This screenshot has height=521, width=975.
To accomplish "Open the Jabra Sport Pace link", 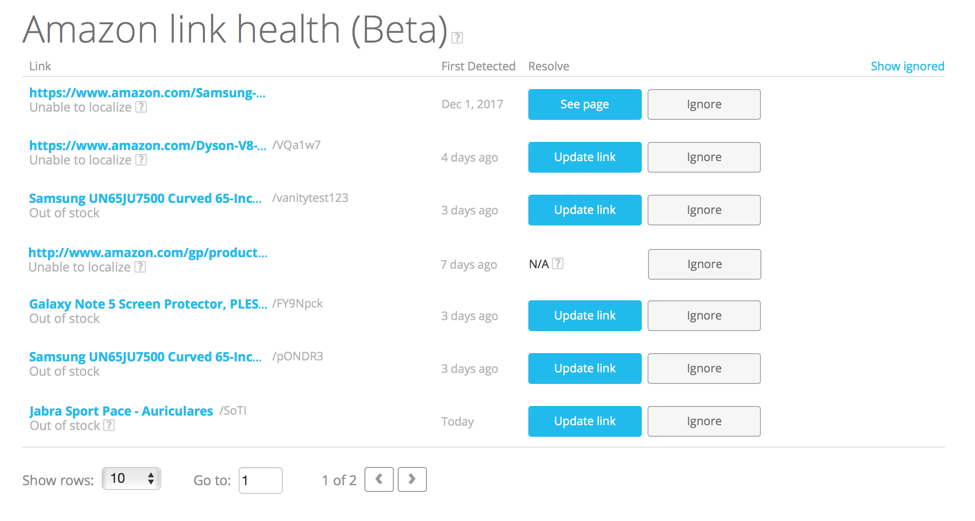I will pos(121,411).
